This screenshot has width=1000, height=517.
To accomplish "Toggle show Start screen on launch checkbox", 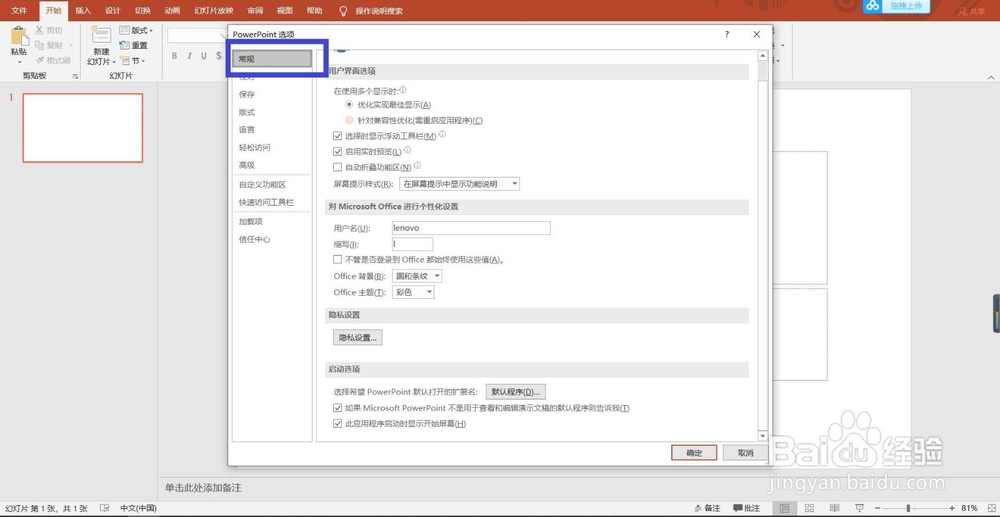I will click(338, 423).
